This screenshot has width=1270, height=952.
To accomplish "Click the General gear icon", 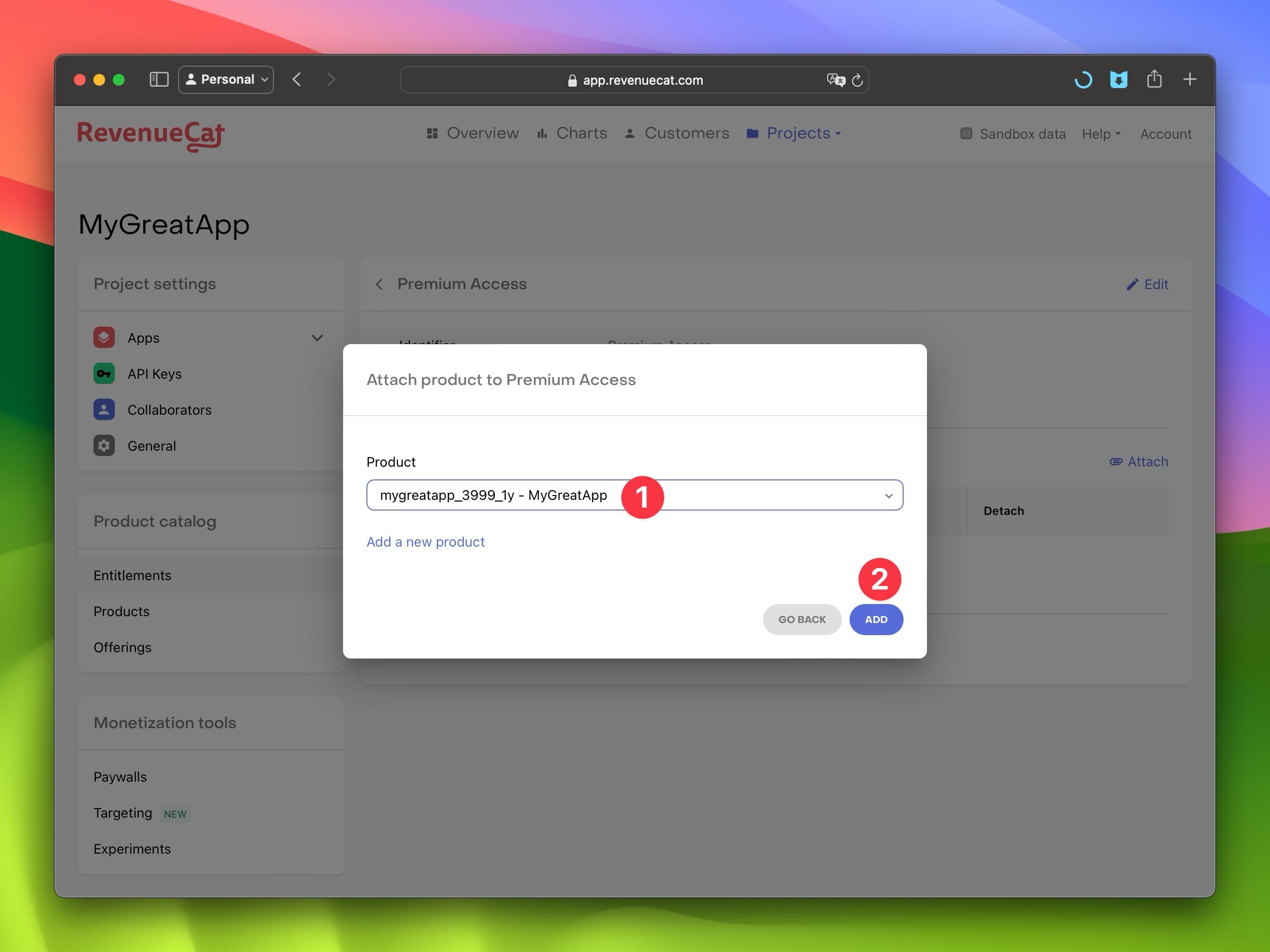I will [x=104, y=445].
